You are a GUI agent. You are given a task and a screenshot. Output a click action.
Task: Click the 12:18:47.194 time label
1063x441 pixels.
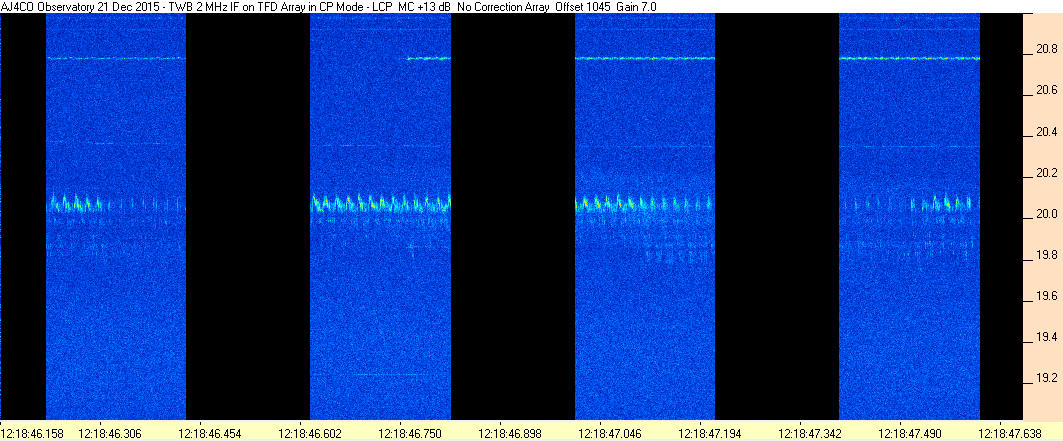(x=709, y=432)
